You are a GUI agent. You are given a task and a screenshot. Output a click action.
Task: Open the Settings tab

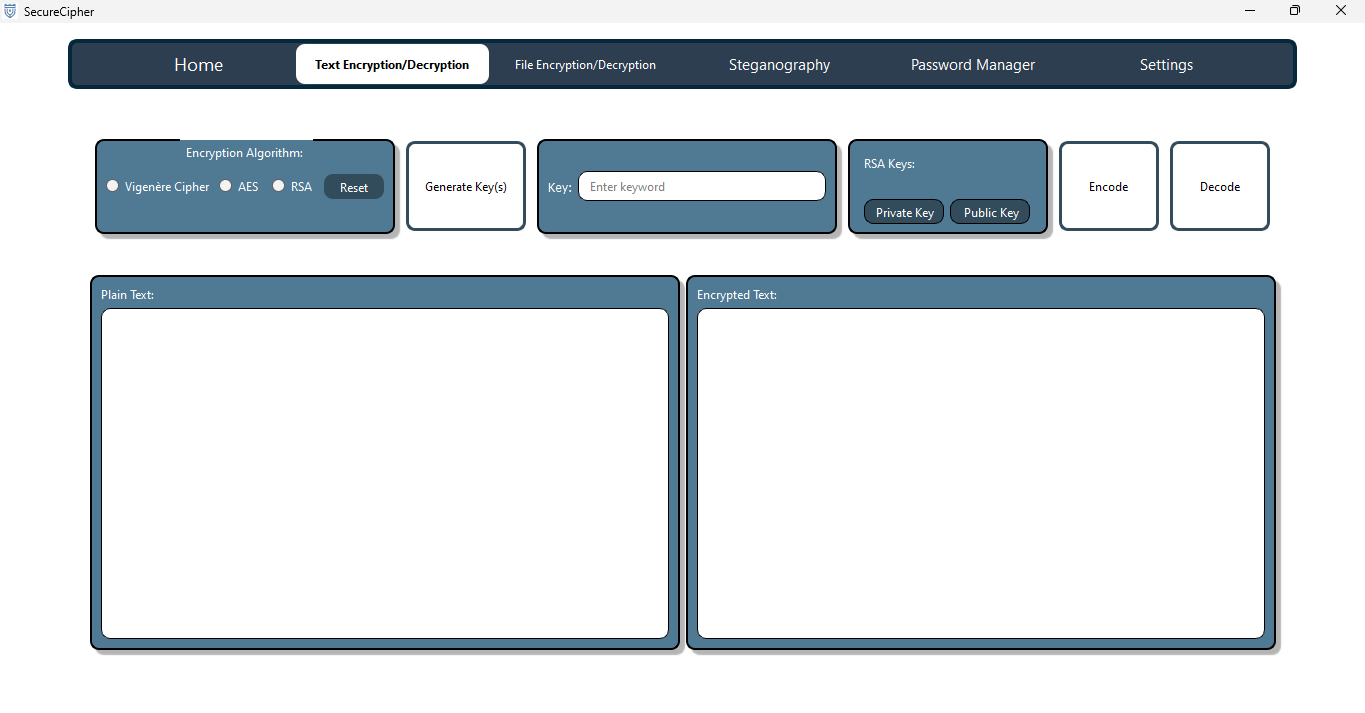pyautogui.click(x=1165, y=64)
